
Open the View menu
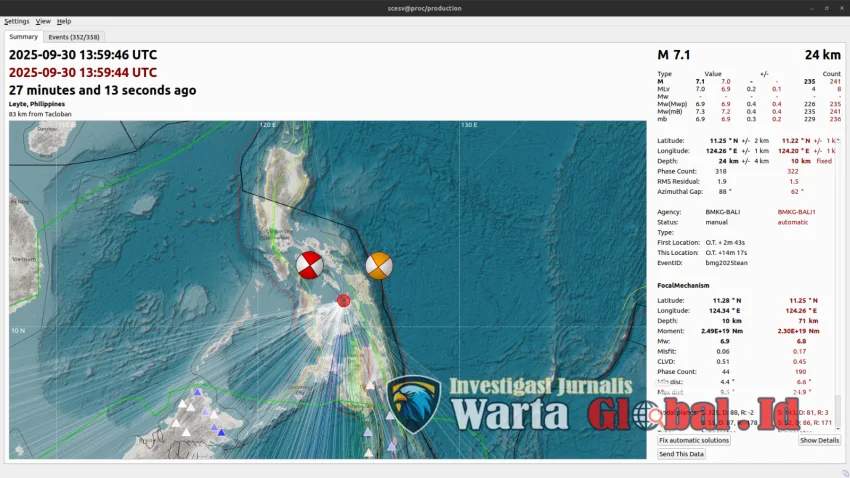(x=43, y=21)
